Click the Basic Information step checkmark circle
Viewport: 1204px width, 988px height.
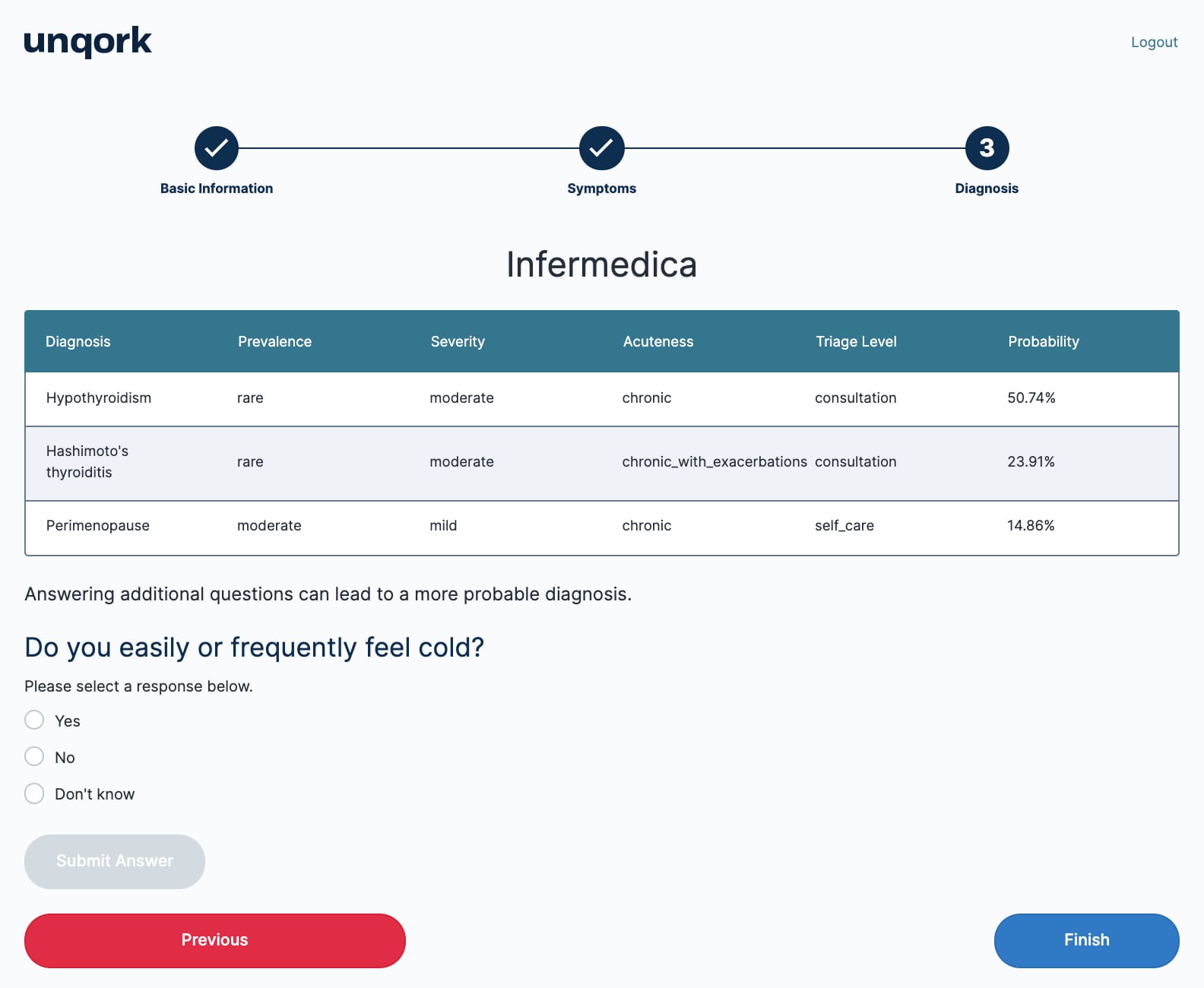[217, 148]
